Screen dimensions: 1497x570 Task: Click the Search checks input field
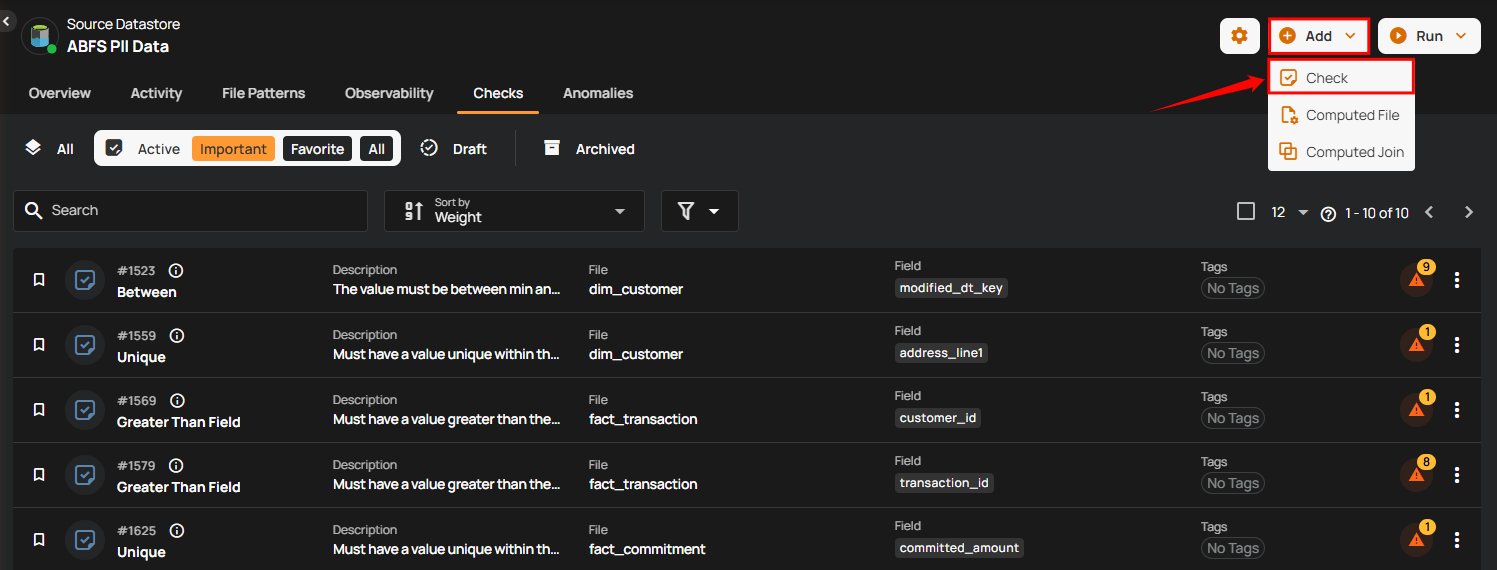point(200,211)
